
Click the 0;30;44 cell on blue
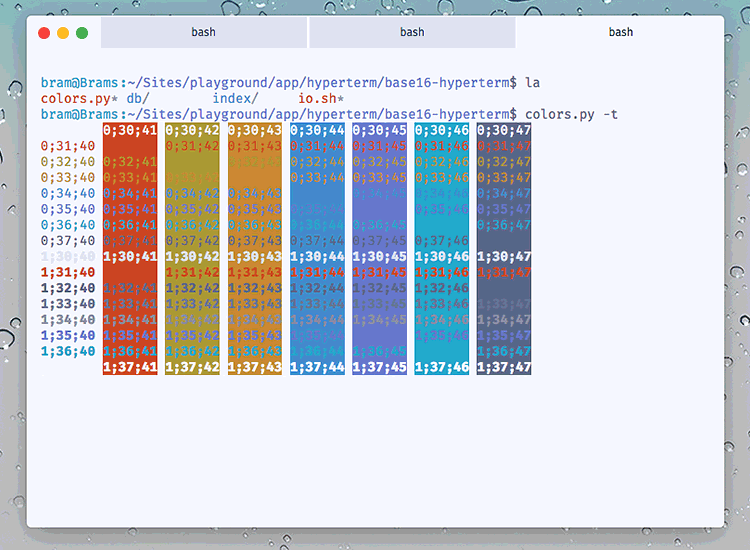pyautogui.click(x=317, y=130)
